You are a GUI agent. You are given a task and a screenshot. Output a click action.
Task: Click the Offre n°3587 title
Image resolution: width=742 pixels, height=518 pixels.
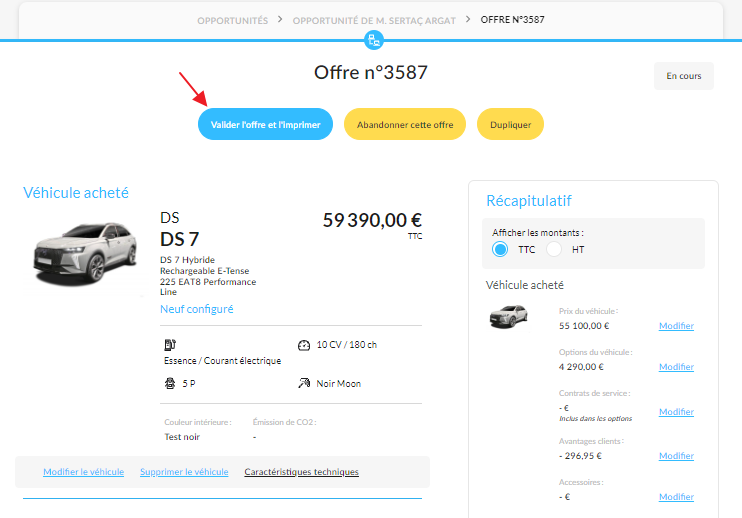(x=371, y=72)
